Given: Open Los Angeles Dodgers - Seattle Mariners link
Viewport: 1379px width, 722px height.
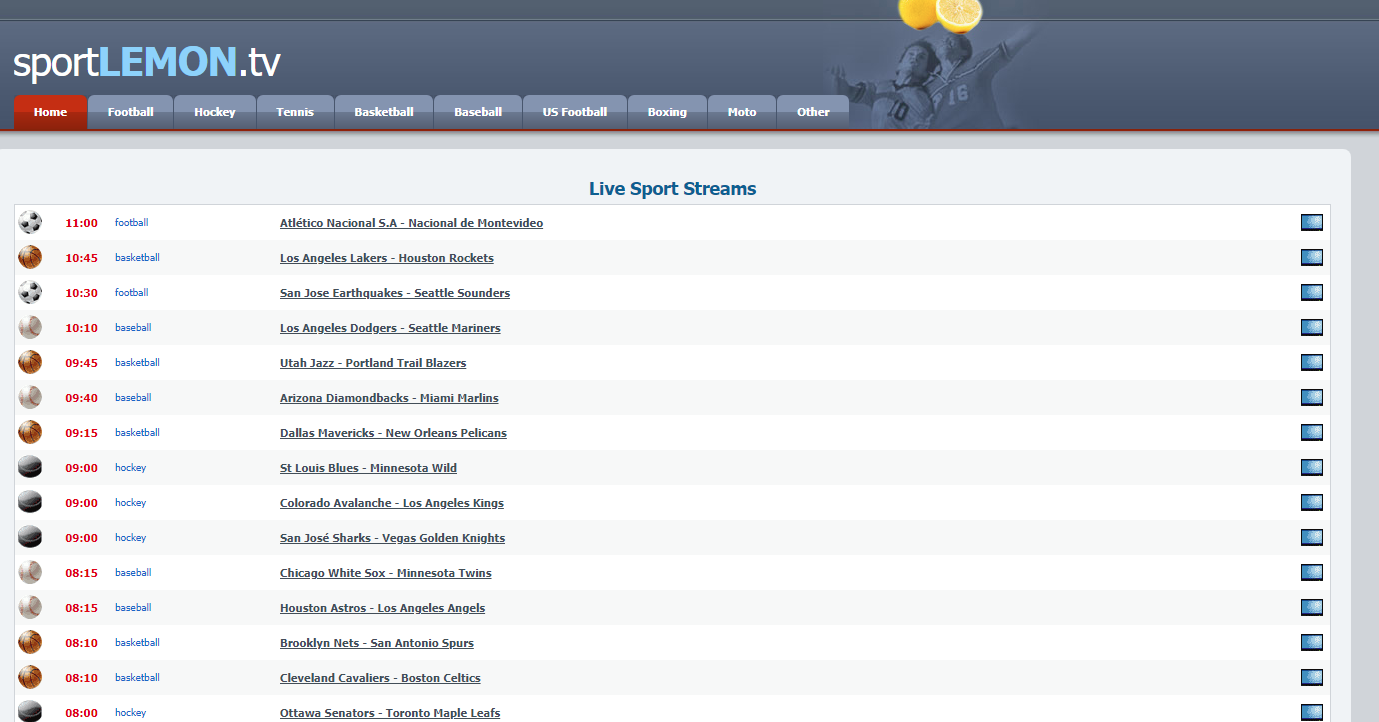Looking at the screenshot, I should coord(390,328).
